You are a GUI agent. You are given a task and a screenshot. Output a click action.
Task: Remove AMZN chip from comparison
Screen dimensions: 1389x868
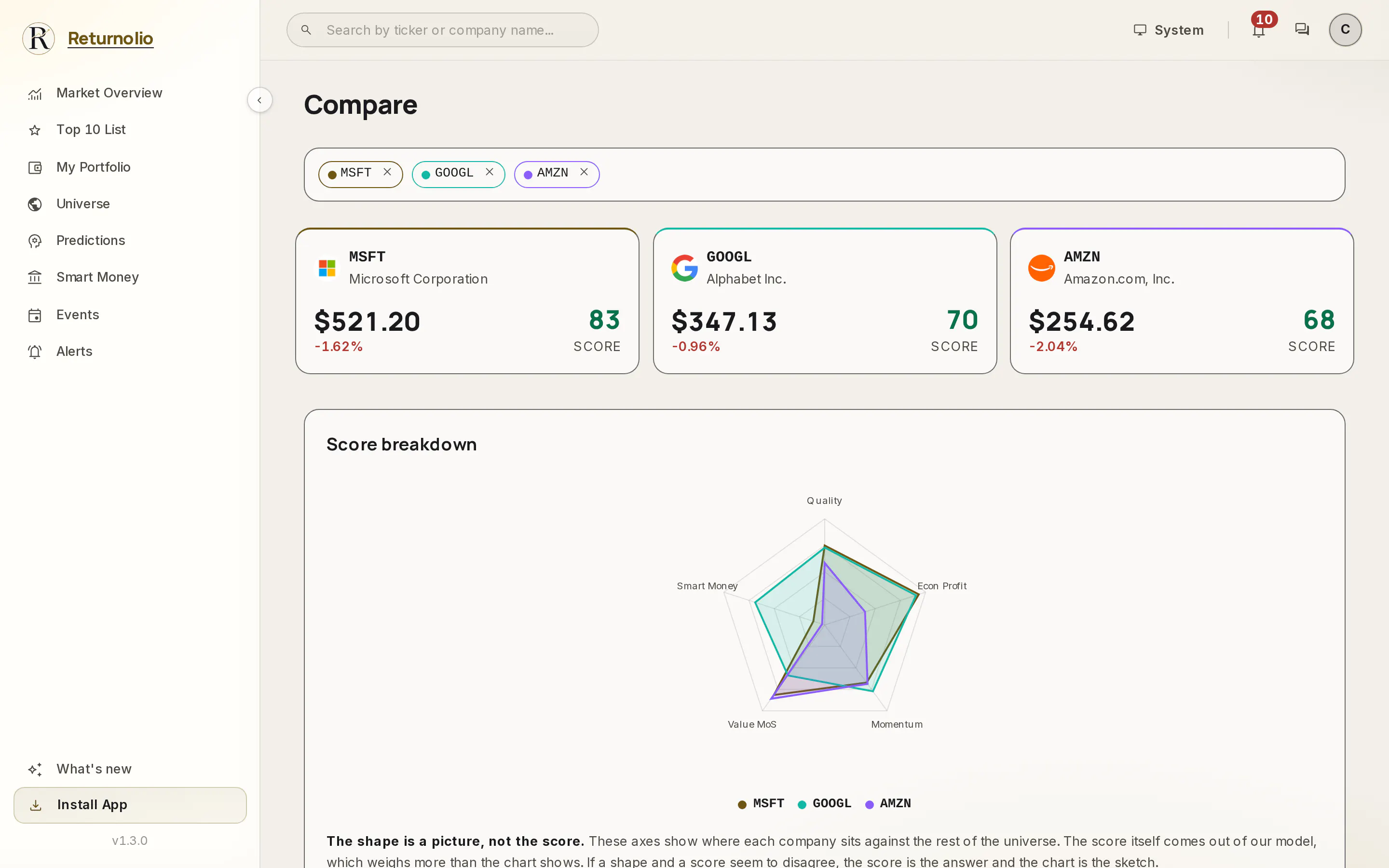584,172
